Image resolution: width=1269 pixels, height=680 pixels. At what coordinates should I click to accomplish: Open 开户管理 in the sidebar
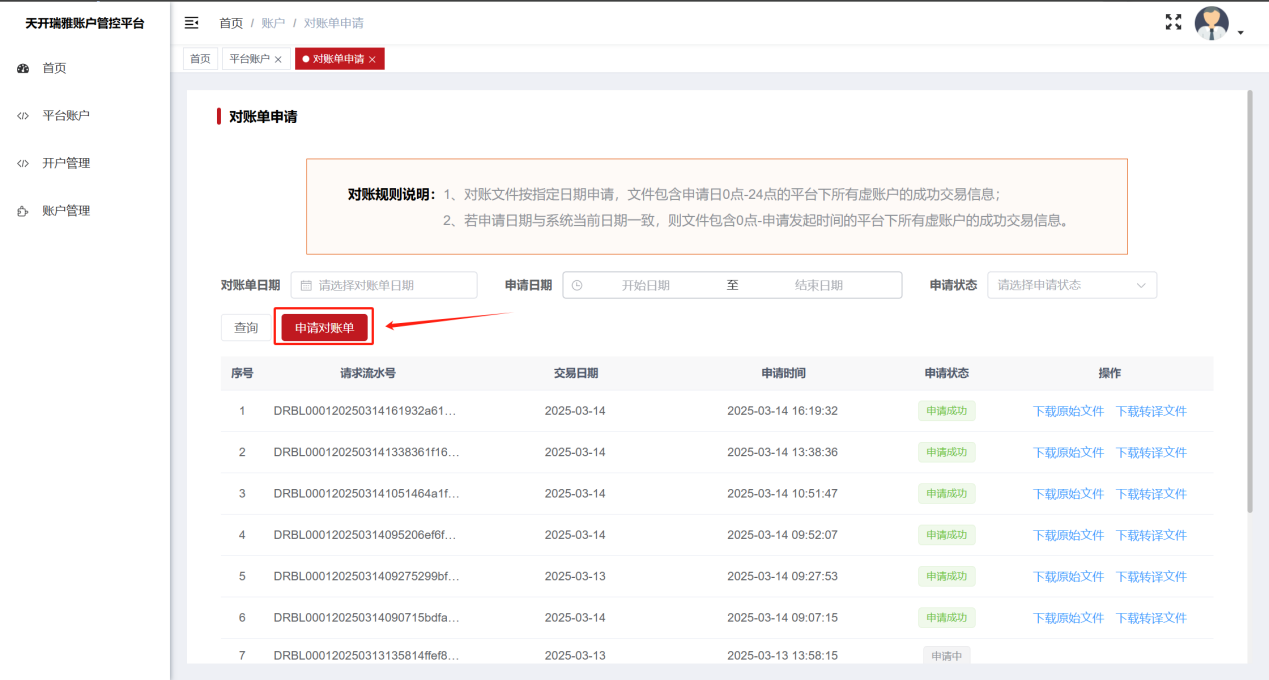coord(66,163)
